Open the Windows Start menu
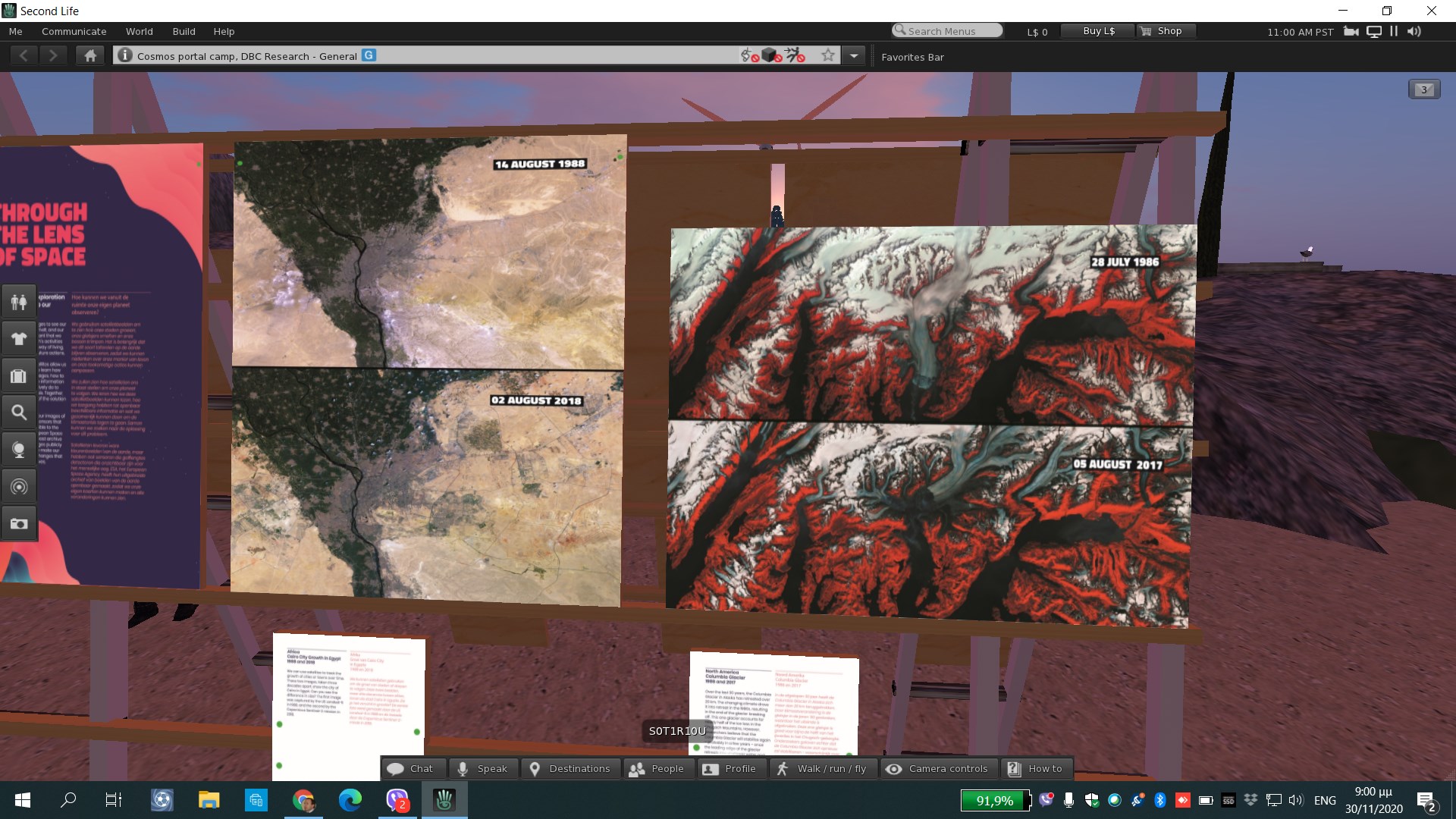 pyautogui.click(x=23, y=800)
